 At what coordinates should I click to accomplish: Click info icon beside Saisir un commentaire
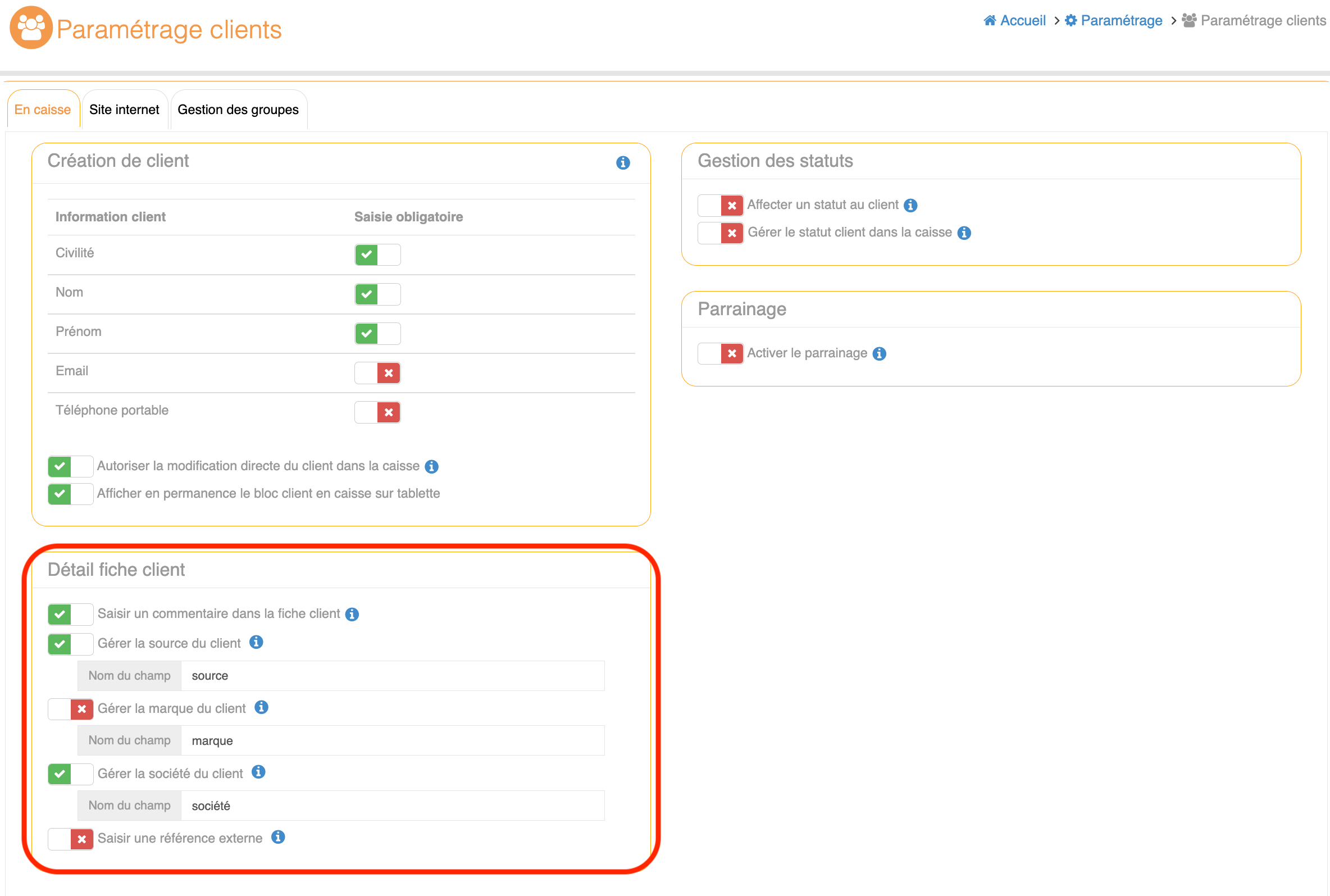(x=352, y=615)
